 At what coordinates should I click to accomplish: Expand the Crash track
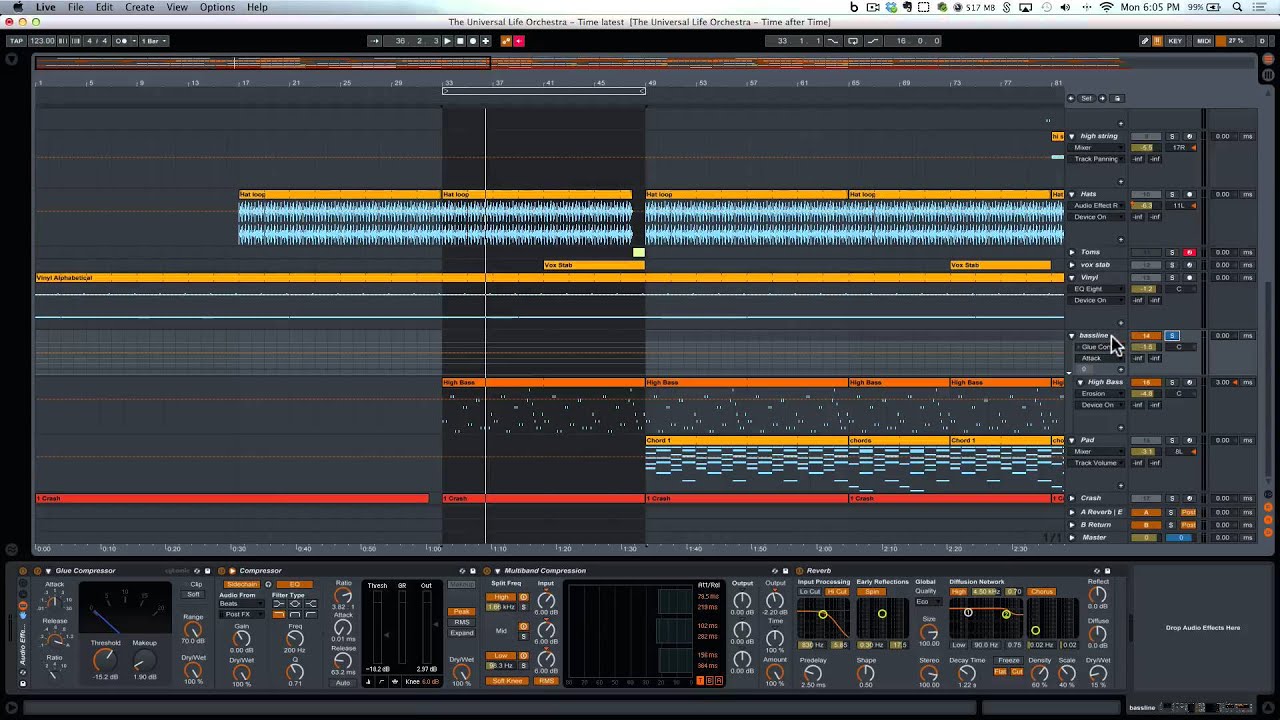1072,498
